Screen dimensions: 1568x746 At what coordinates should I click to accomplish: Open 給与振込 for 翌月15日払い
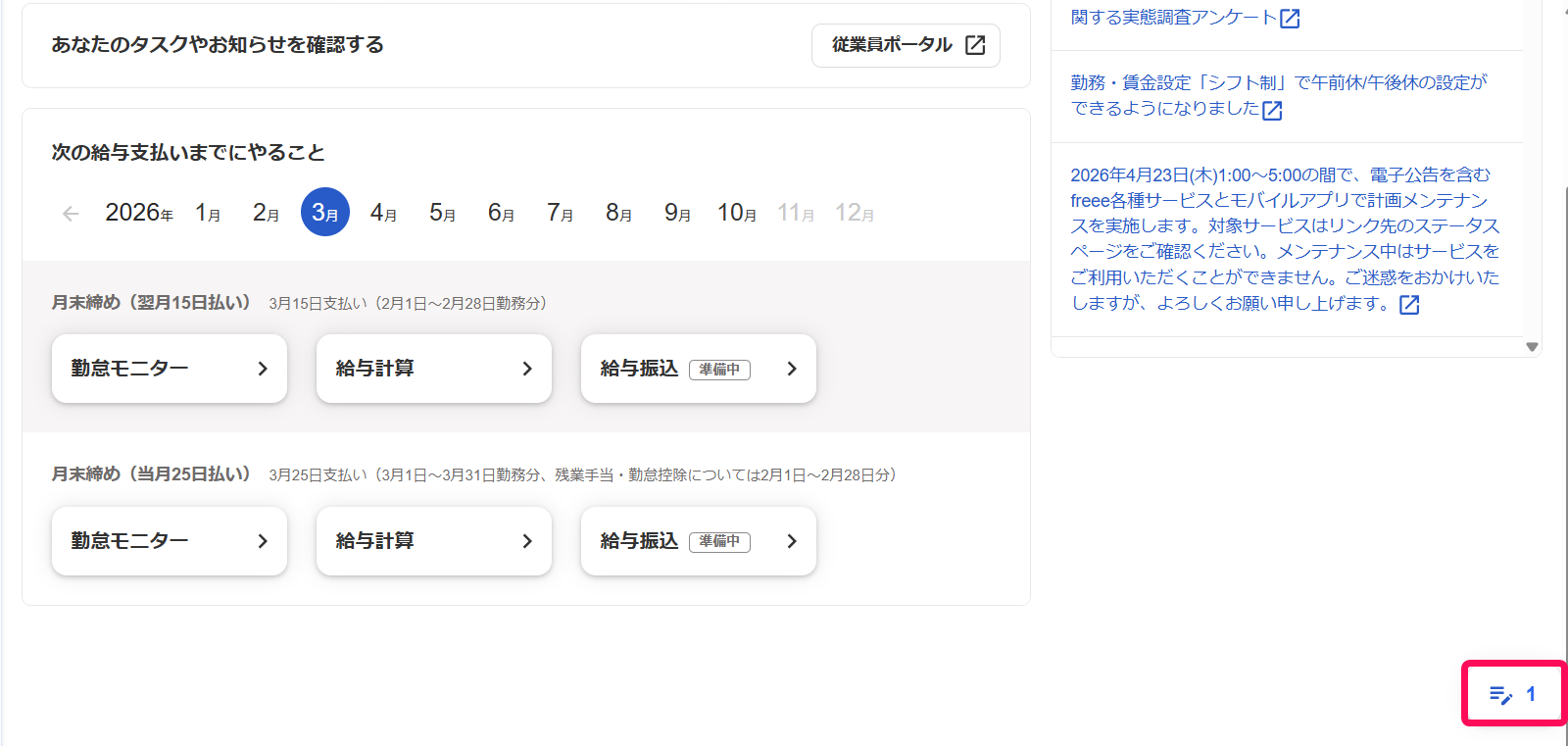coord(699,369)
